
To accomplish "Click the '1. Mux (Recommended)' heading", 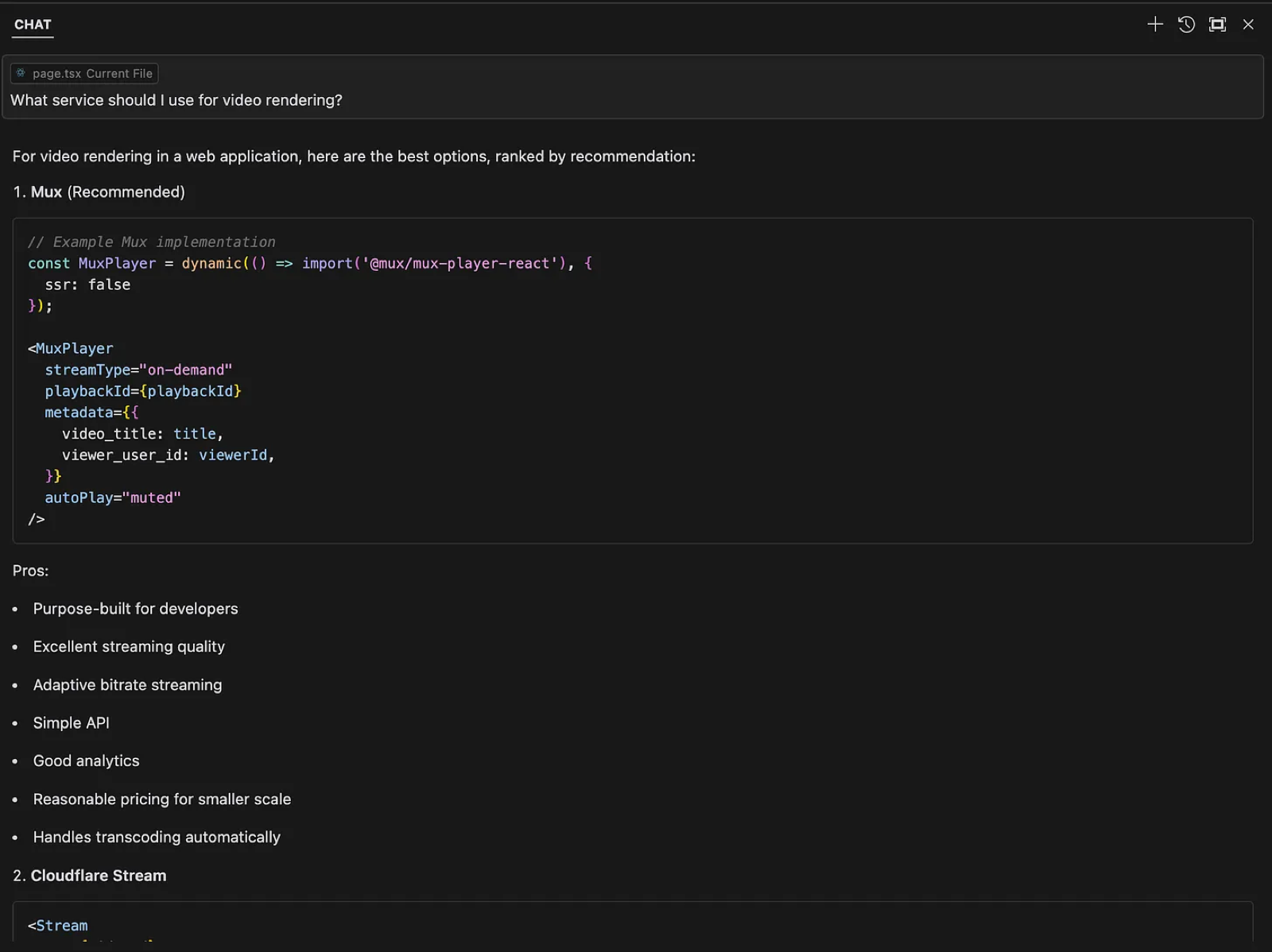I will [x=99, y=192].
